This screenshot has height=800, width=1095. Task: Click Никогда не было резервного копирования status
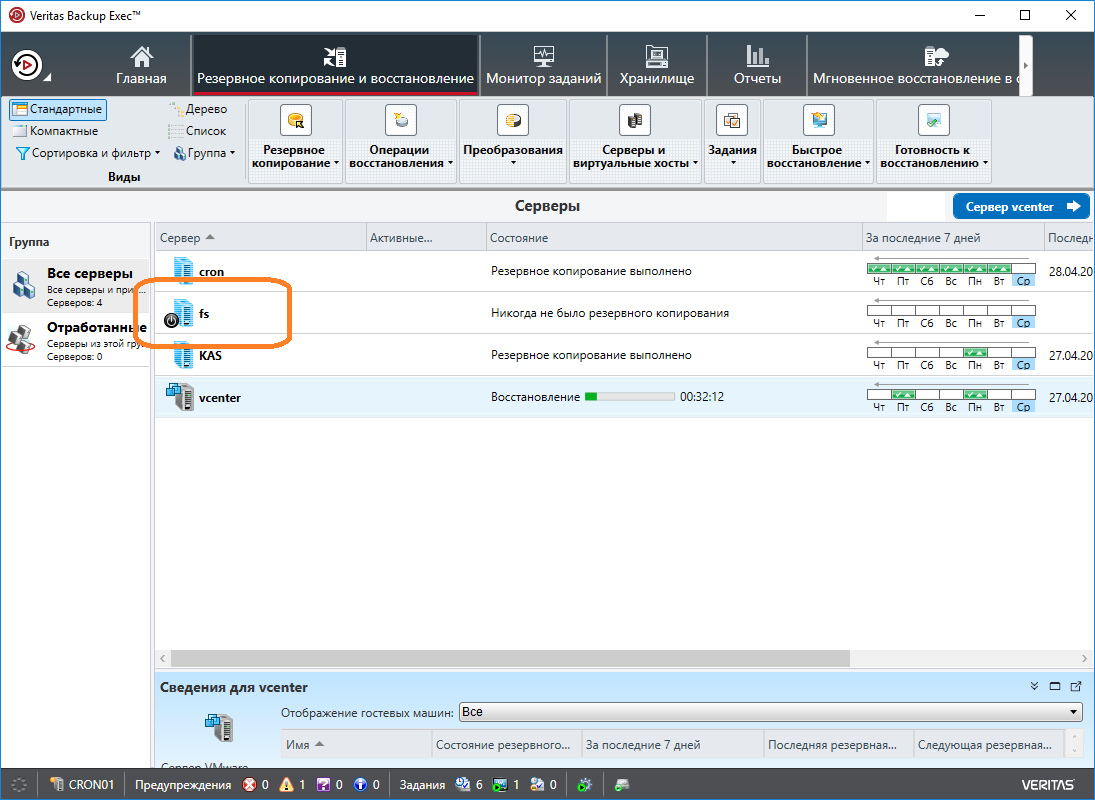click(x=610, y=313)
